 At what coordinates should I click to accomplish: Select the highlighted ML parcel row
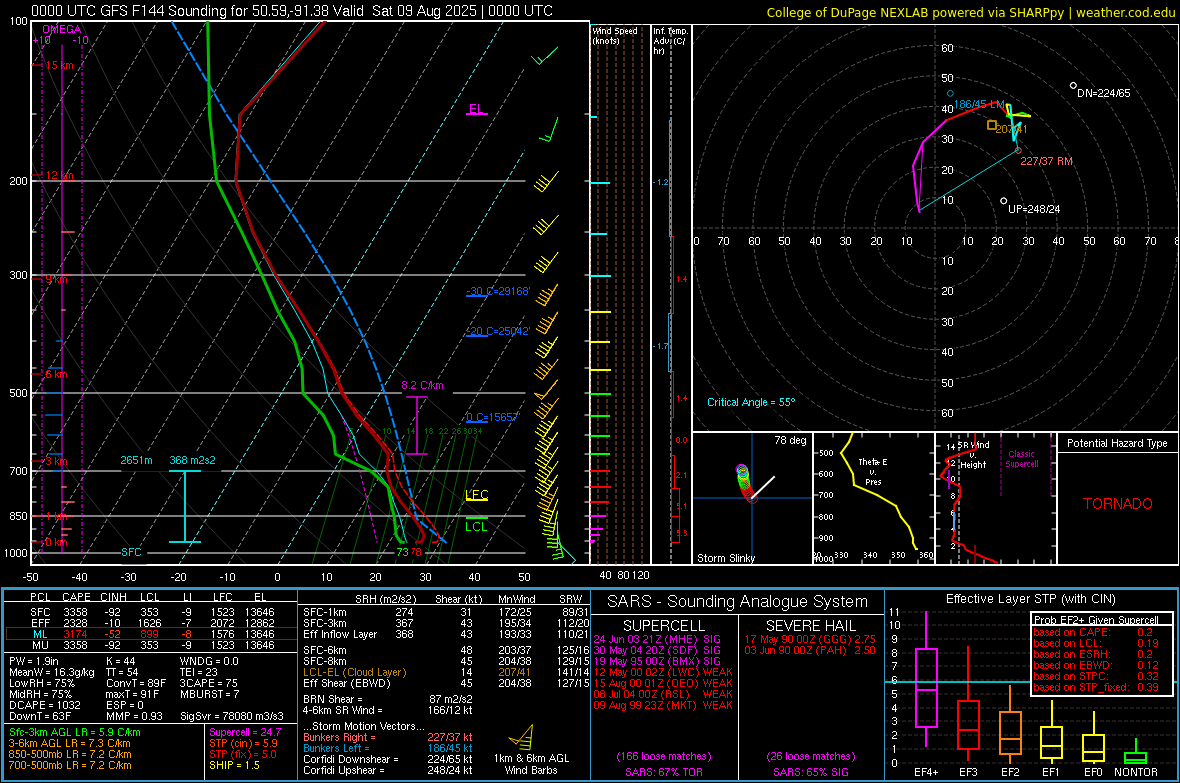point(151,634)
